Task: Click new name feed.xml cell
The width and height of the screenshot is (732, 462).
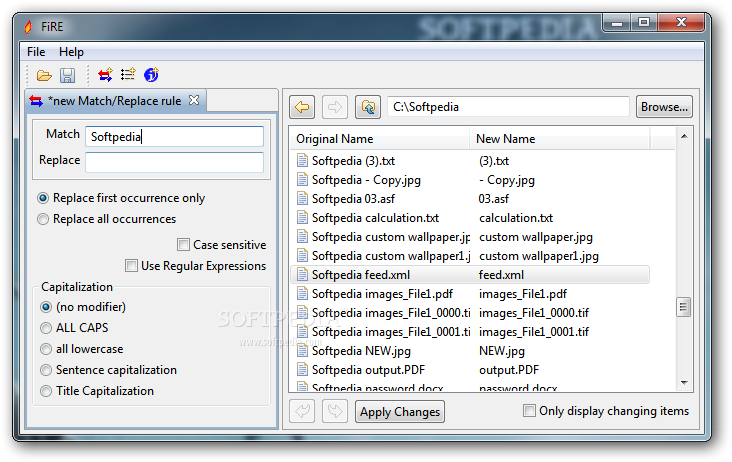Action: (501, 275)
